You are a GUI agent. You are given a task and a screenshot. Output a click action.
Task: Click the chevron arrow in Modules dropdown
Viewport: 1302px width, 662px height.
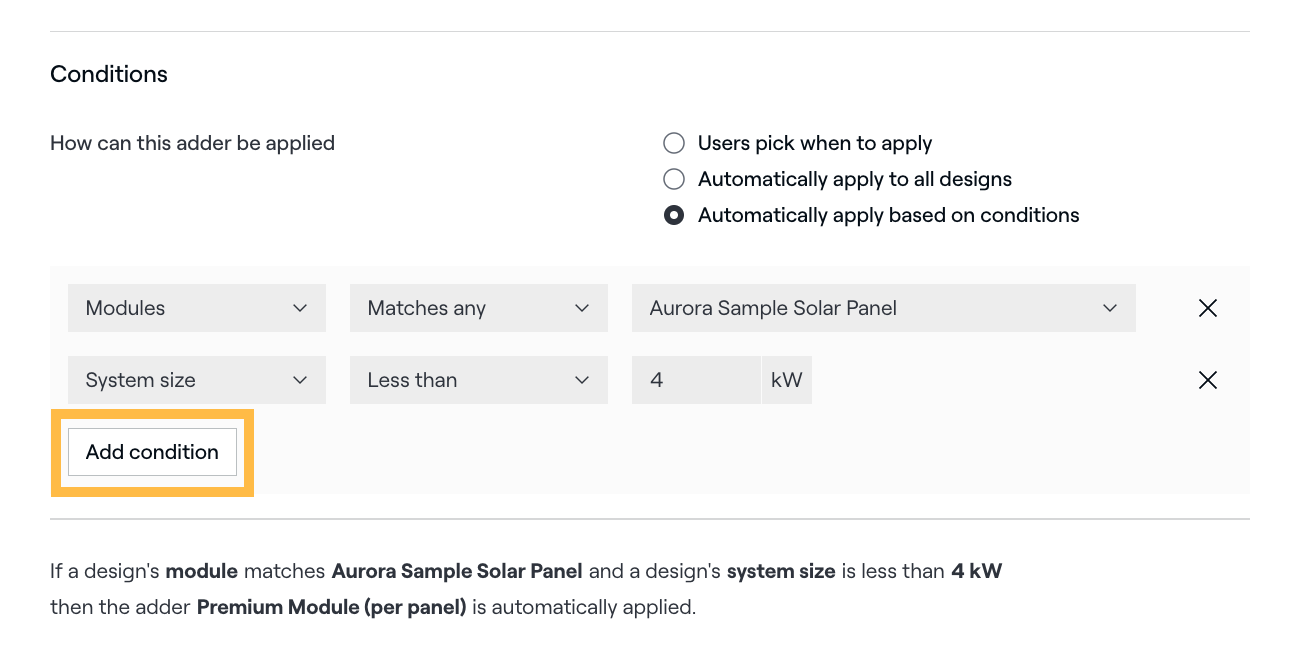coord(300,308)
